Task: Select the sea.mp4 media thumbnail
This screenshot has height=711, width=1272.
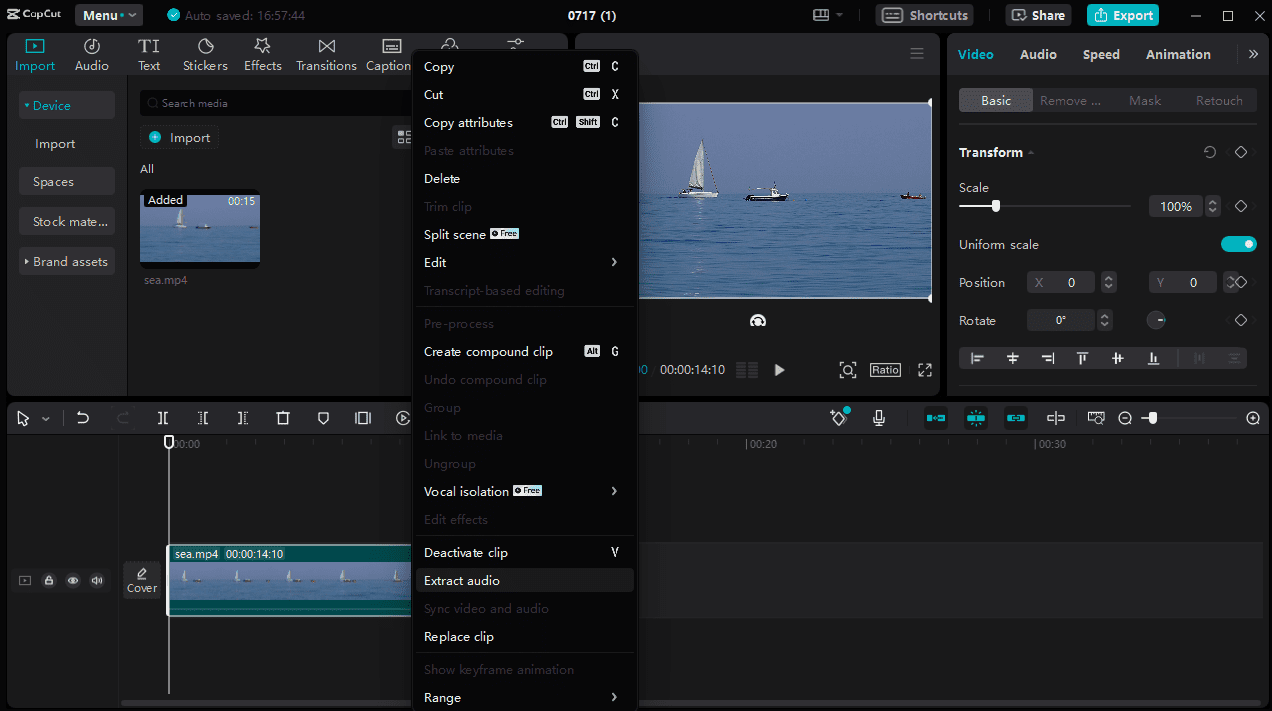Action: (200, 229)
